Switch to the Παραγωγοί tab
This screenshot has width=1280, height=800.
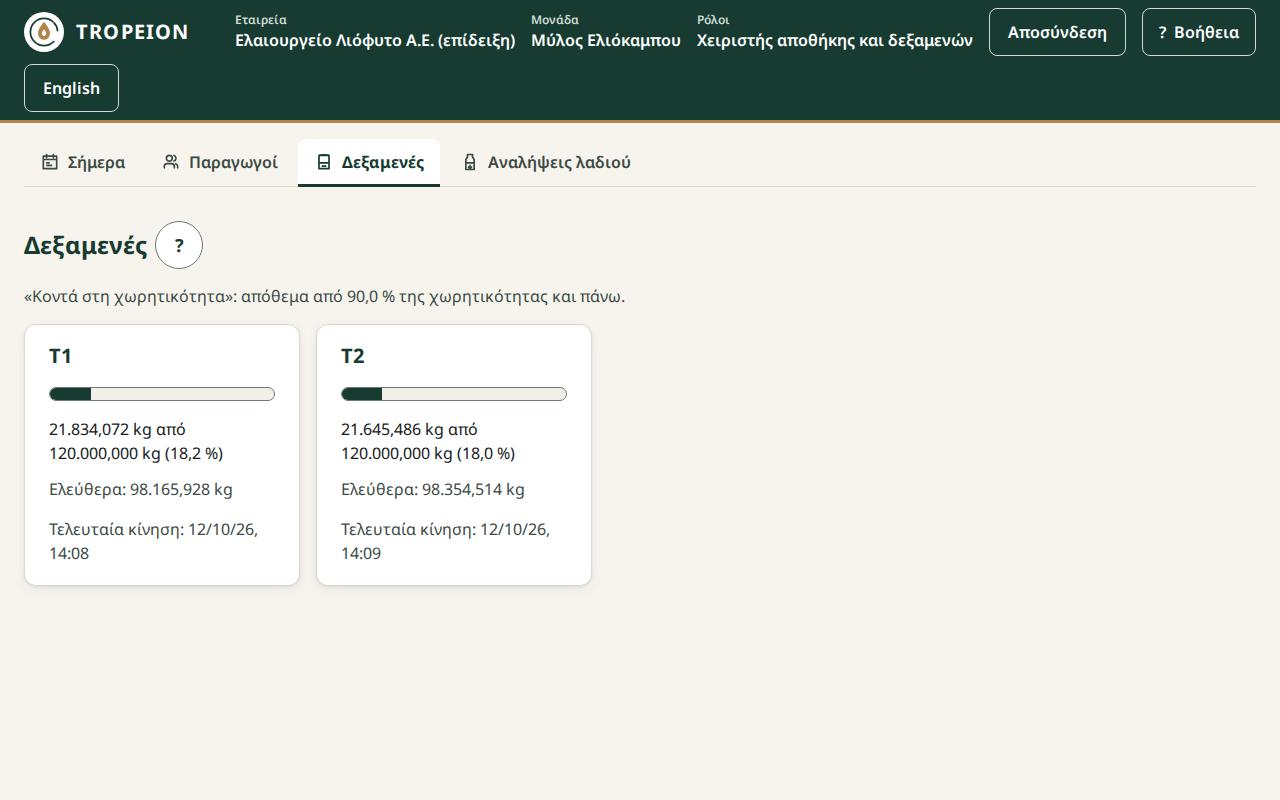pyautogui.click(x=220, y=162)
